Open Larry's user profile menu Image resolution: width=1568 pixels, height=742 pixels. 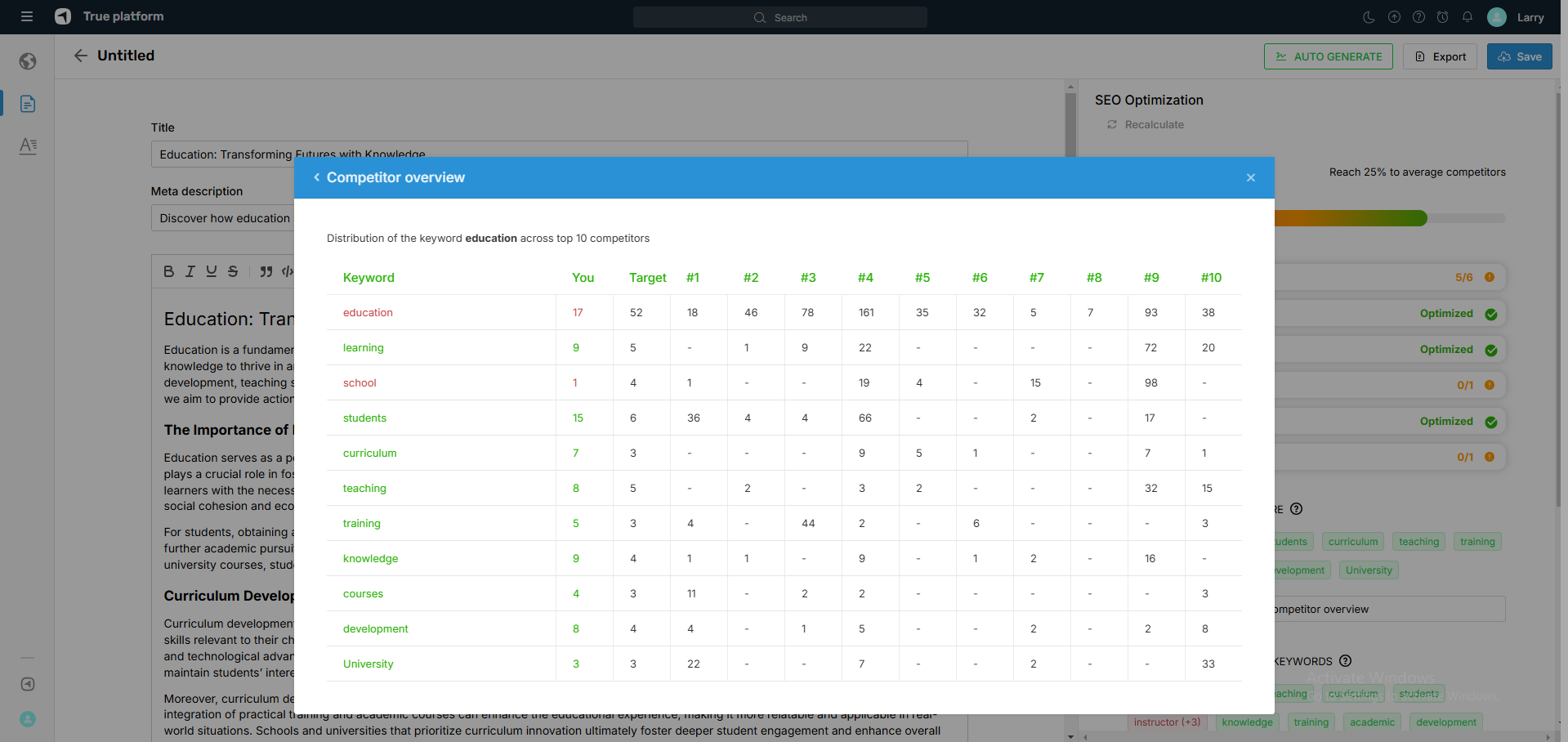(x=1517, y=17)
